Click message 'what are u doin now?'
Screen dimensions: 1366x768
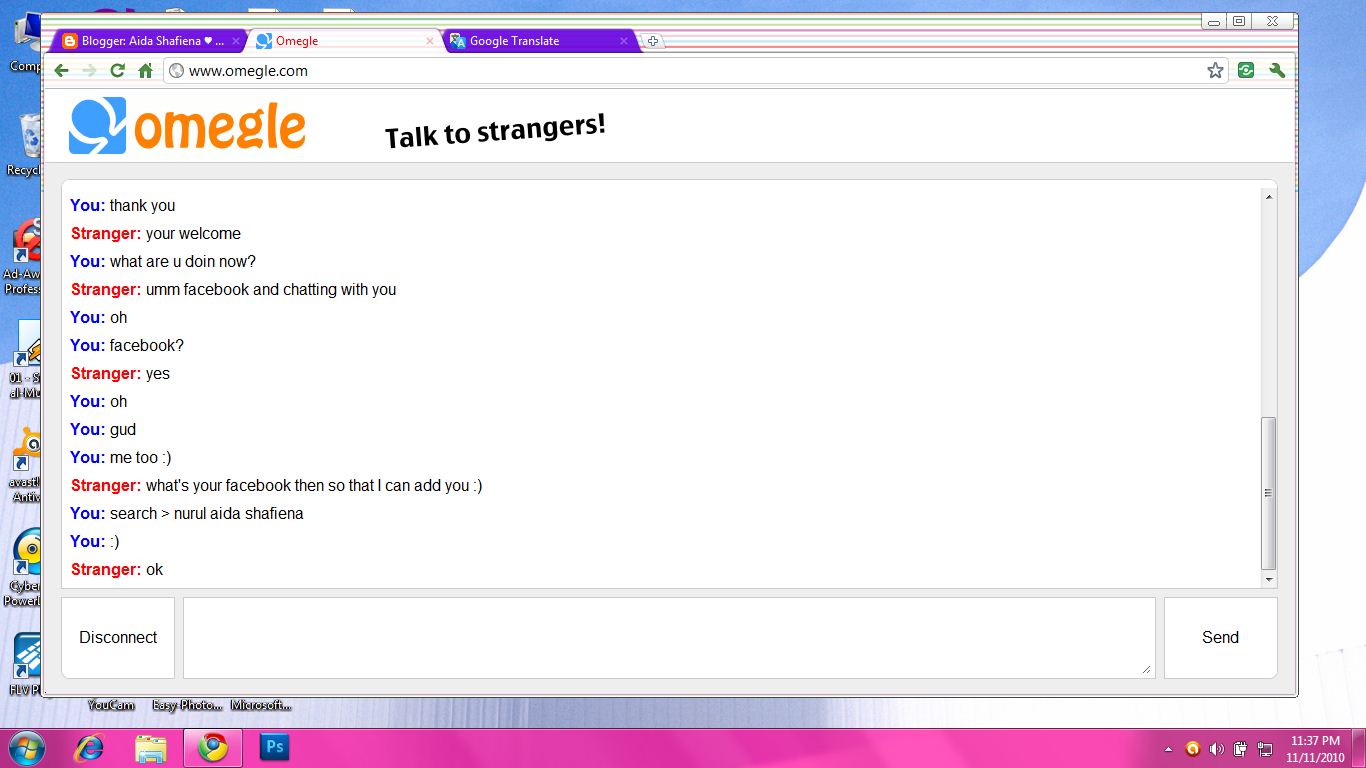pos(183,261)
